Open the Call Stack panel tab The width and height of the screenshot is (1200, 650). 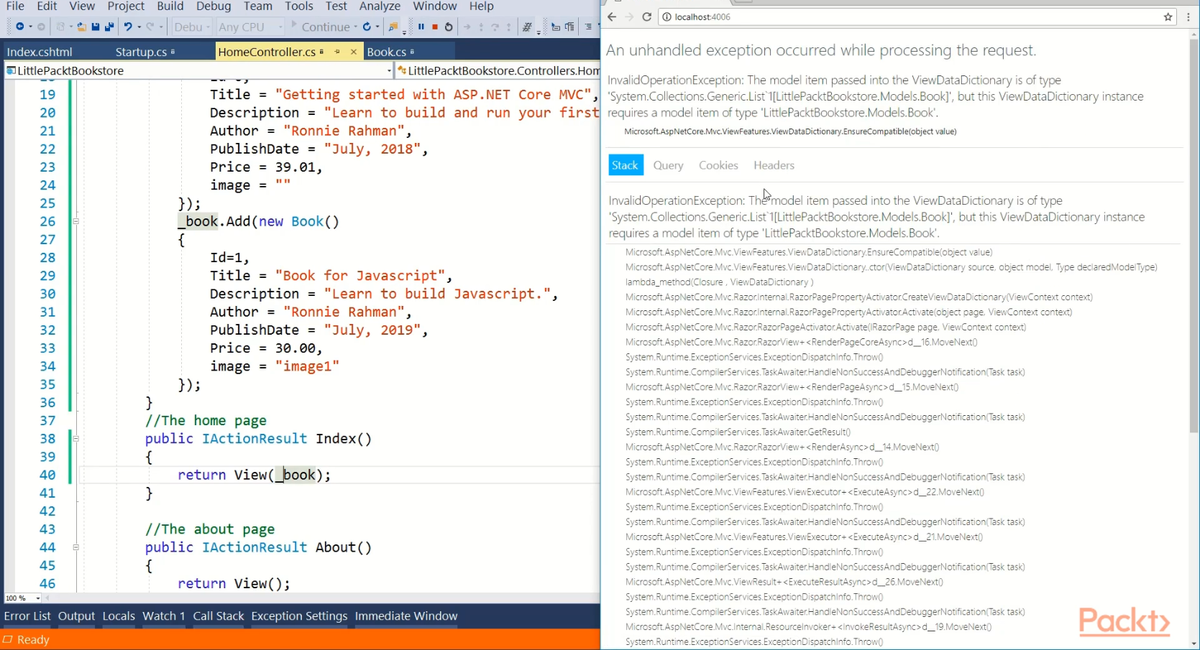coord(218,616)
